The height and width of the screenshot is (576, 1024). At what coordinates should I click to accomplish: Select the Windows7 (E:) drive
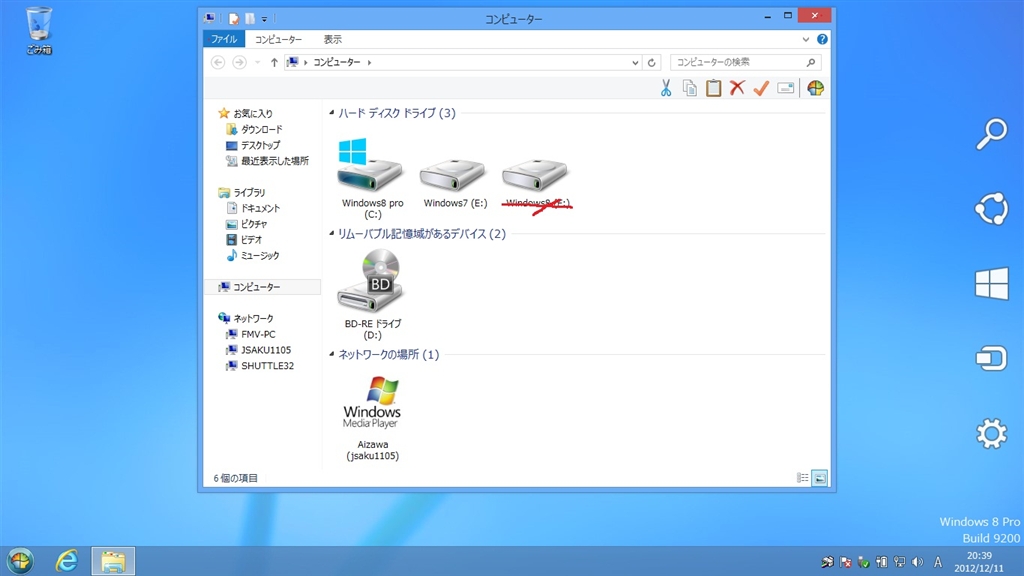coord(455,183)
